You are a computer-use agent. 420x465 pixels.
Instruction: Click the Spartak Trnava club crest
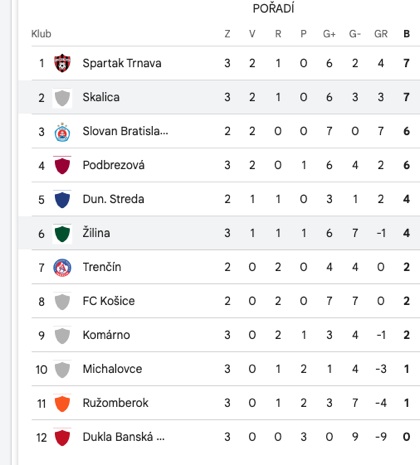pos(62,63)
